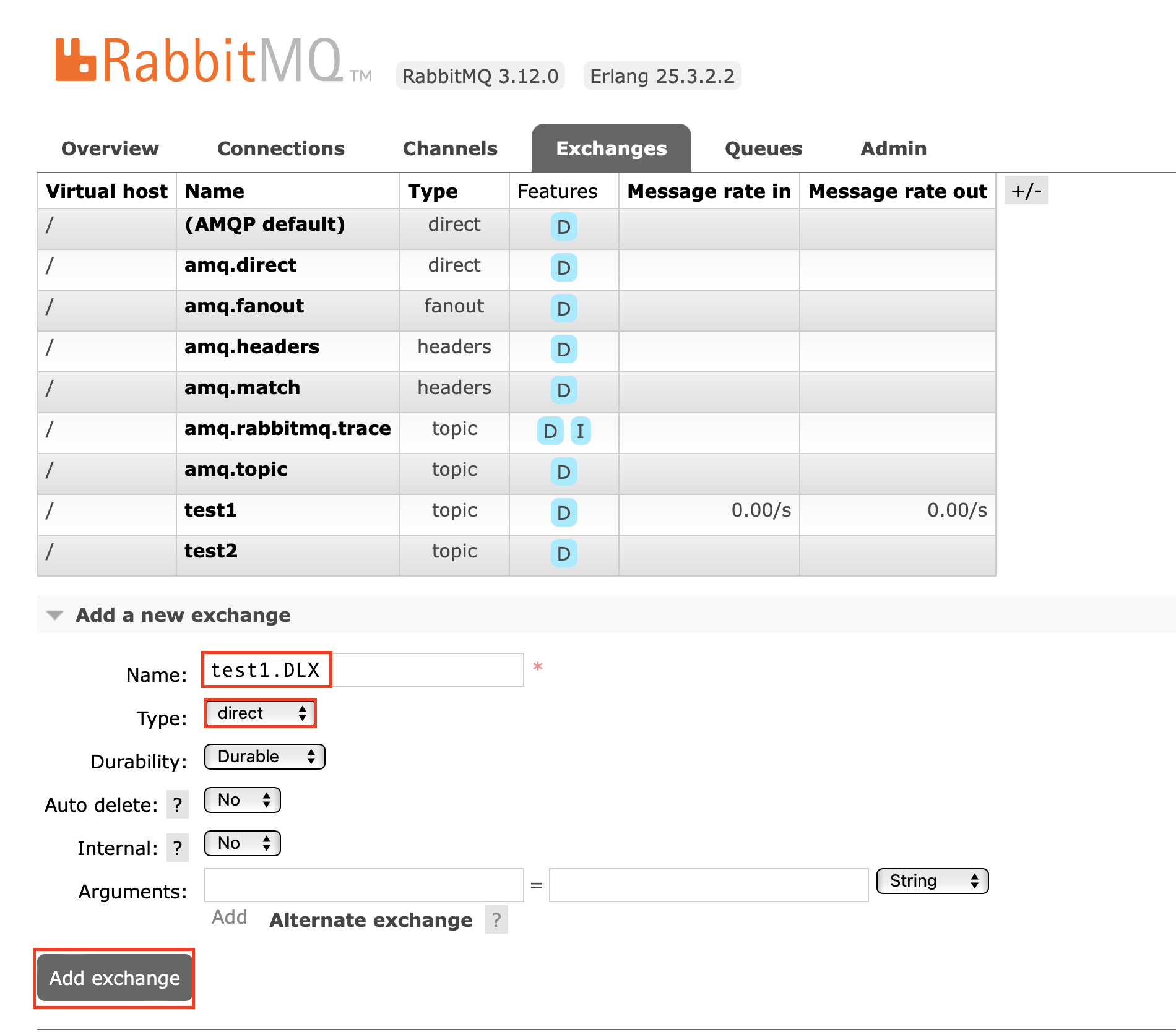The image size is (1176, 1032).
Task: Click test1's 0.00/s message rate in value
Action: (x=761, y=510)
